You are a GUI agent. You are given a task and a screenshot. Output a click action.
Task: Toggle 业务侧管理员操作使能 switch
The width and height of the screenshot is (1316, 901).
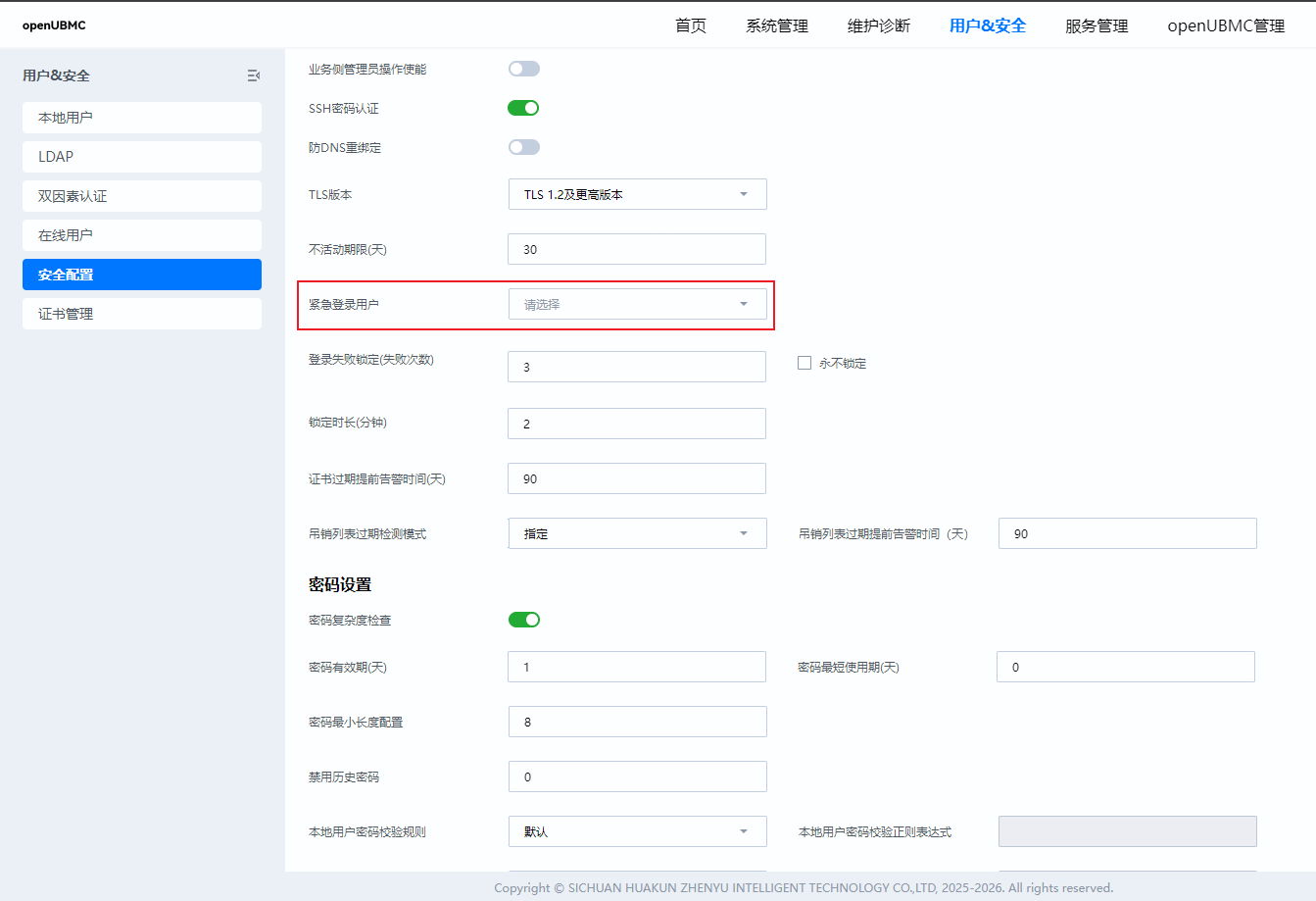point(523,69)
